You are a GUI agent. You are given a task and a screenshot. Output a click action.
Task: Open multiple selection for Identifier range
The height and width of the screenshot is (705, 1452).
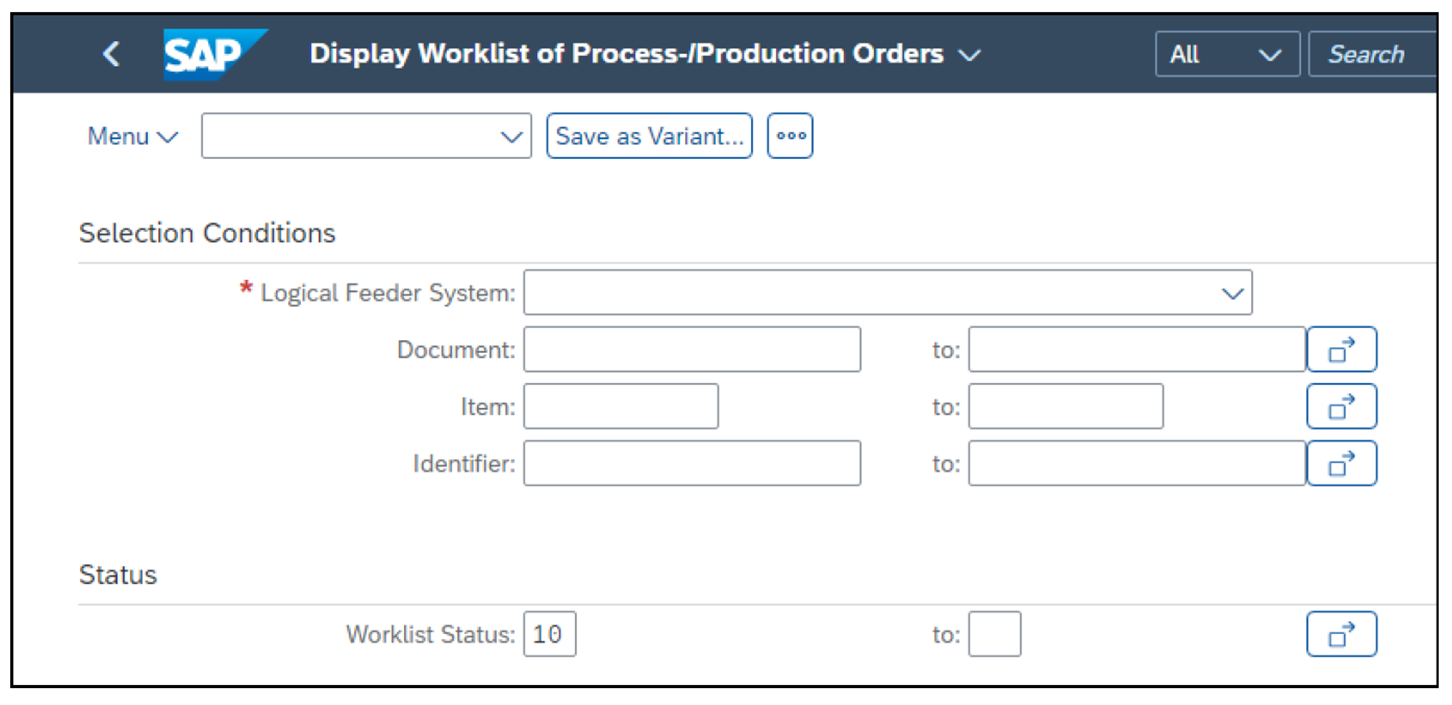click(x=1341, y=463)
